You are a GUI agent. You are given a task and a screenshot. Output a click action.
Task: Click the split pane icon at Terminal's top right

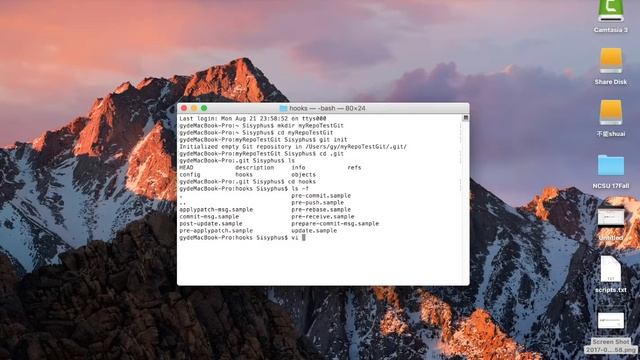click(x=465, y=118)
